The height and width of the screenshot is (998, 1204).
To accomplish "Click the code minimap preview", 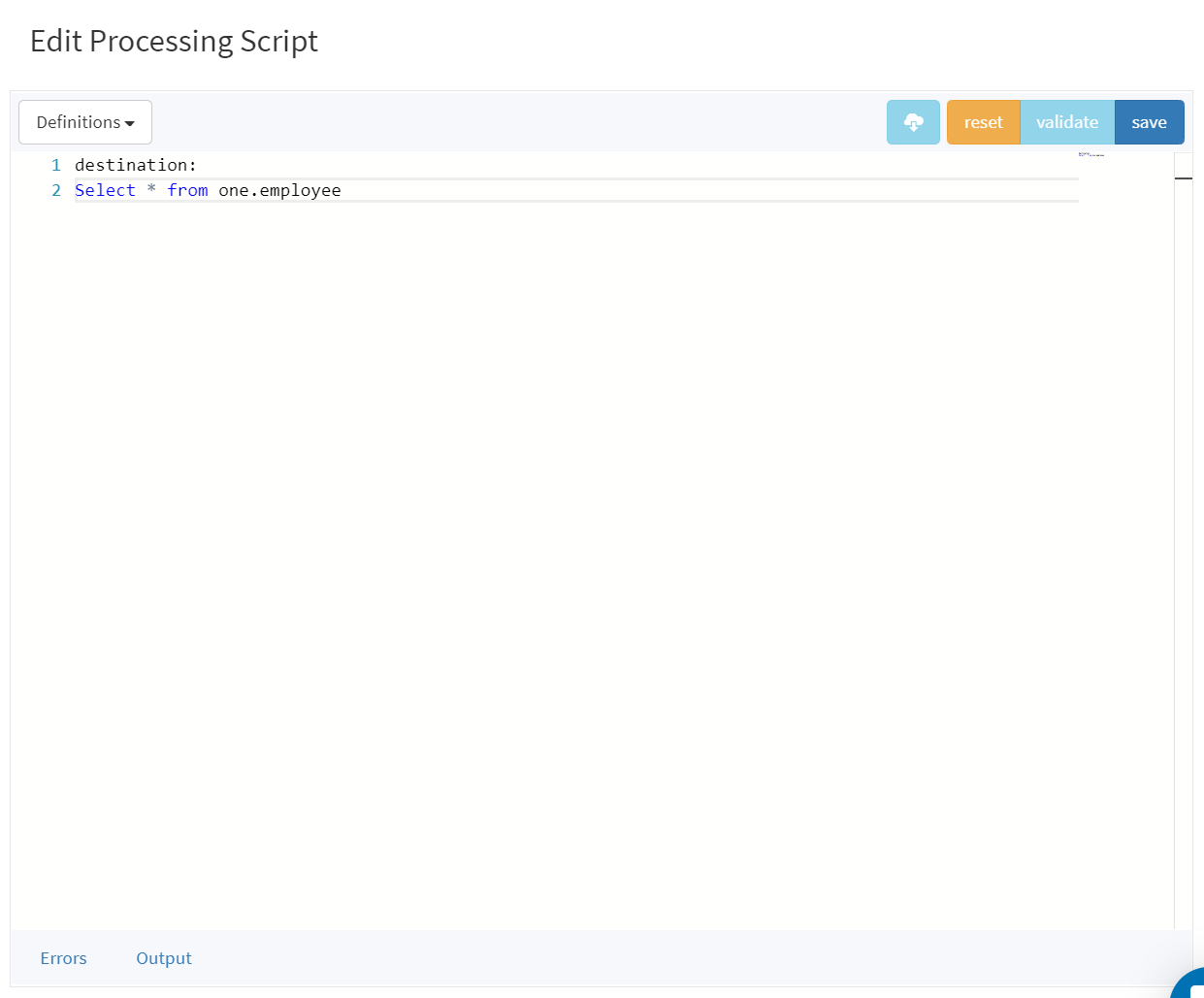I will click(1091, 155).
